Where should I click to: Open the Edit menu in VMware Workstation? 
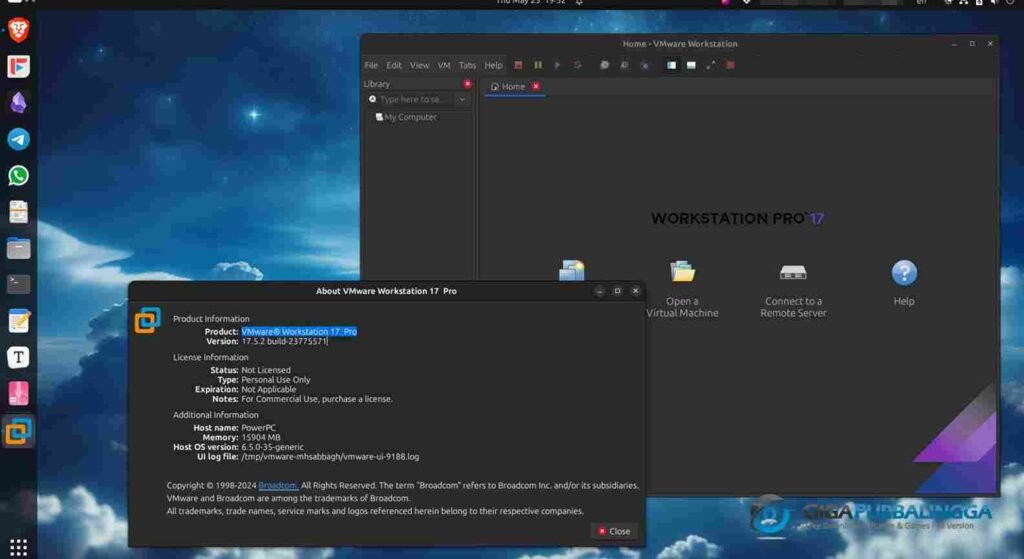pyautogui.click(x=394, y=65)
